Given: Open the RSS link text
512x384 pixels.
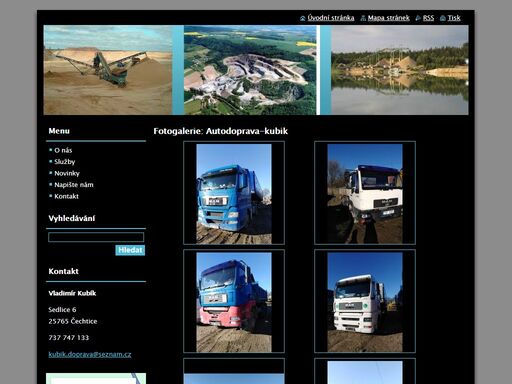Looking at the screenshot, I should [428, 18].
